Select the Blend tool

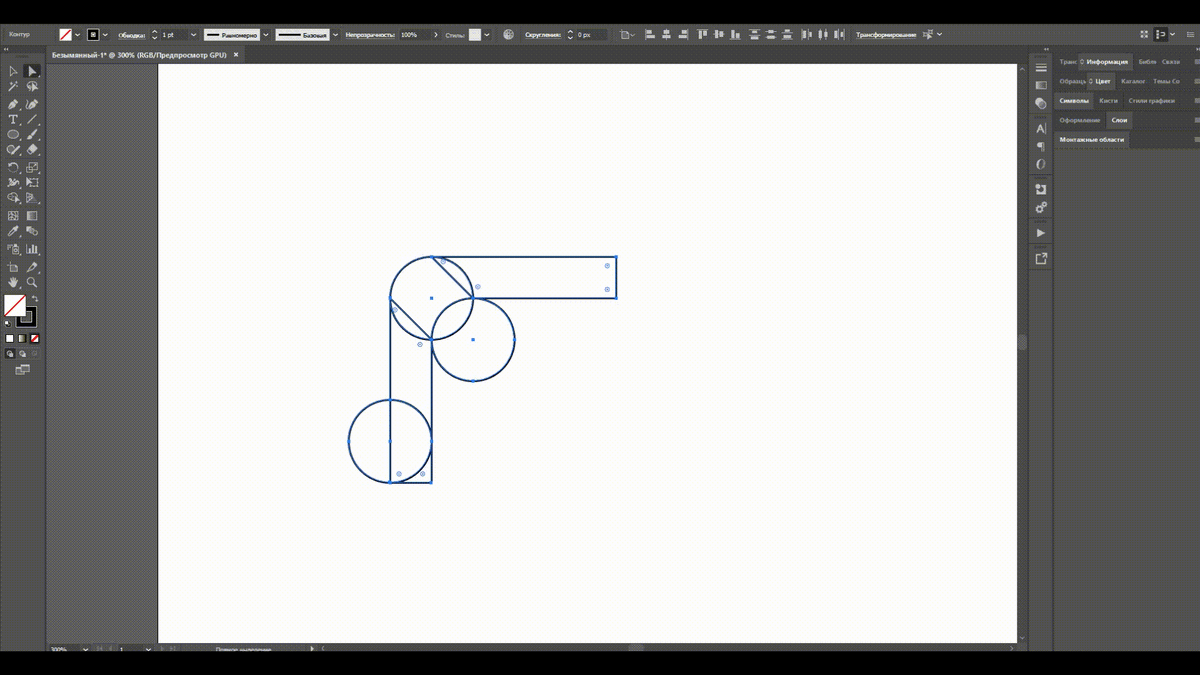pyautogui.click(x=32, y=231)
